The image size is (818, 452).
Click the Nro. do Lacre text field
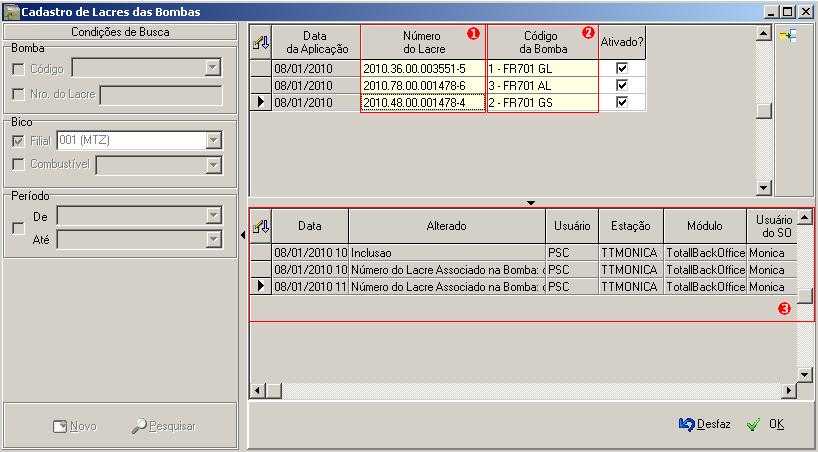coord(160,94)
